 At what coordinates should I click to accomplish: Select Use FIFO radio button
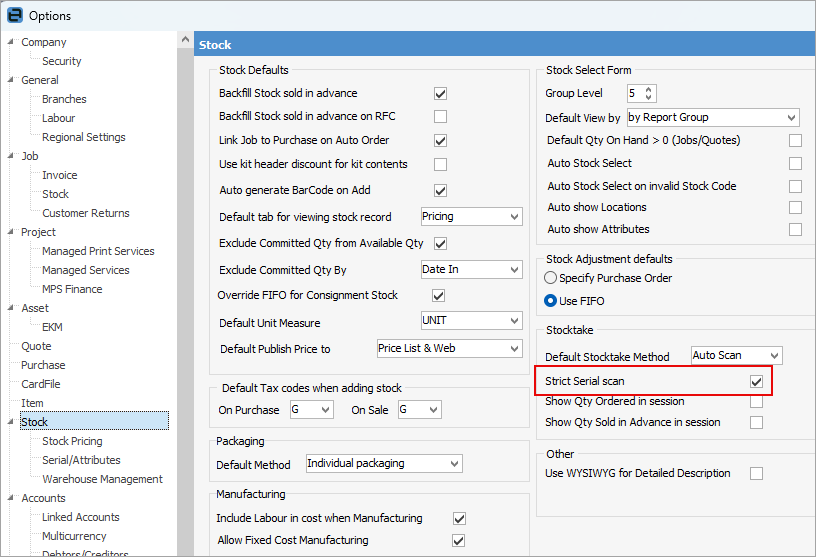pos(550,301)
